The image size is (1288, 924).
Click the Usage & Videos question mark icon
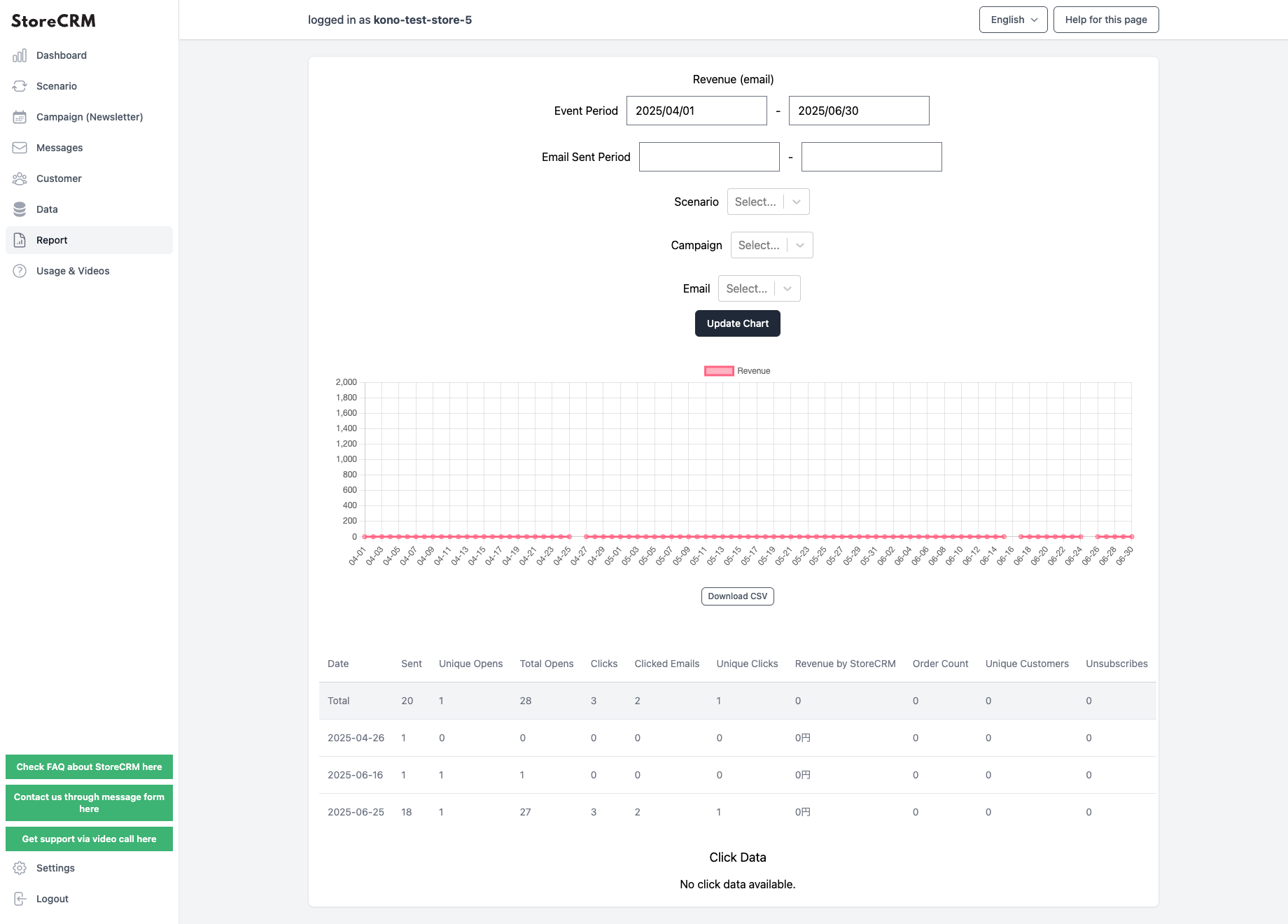click(x=20, y=271)
